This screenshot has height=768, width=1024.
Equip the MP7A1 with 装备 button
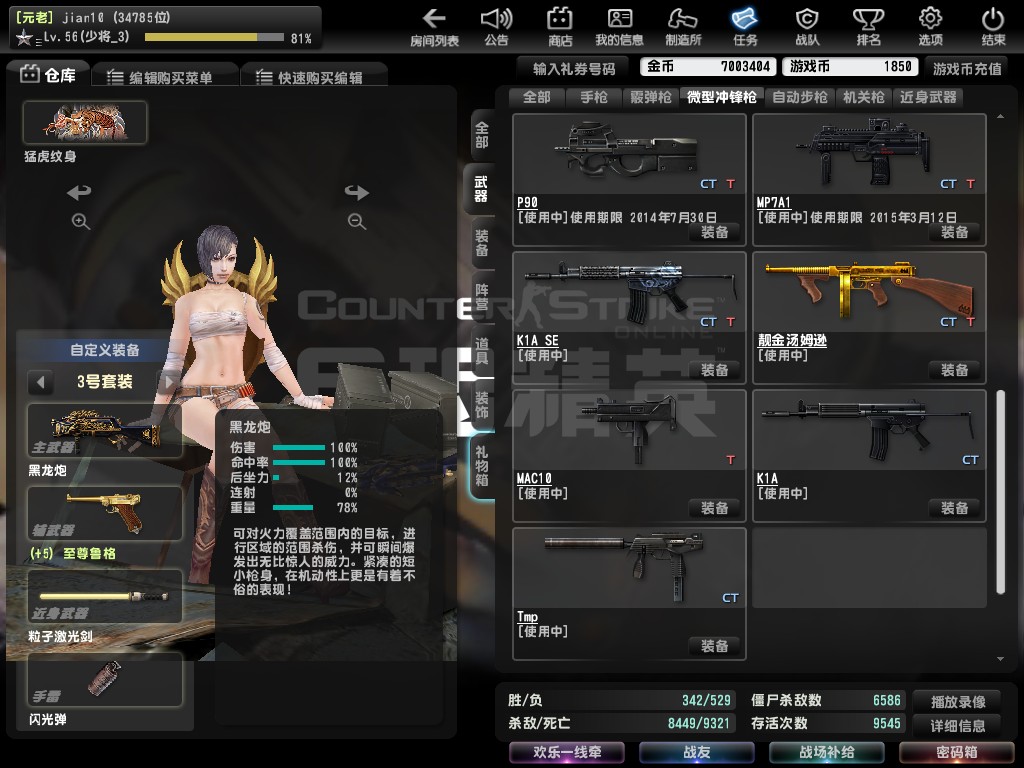click(954, 232)
